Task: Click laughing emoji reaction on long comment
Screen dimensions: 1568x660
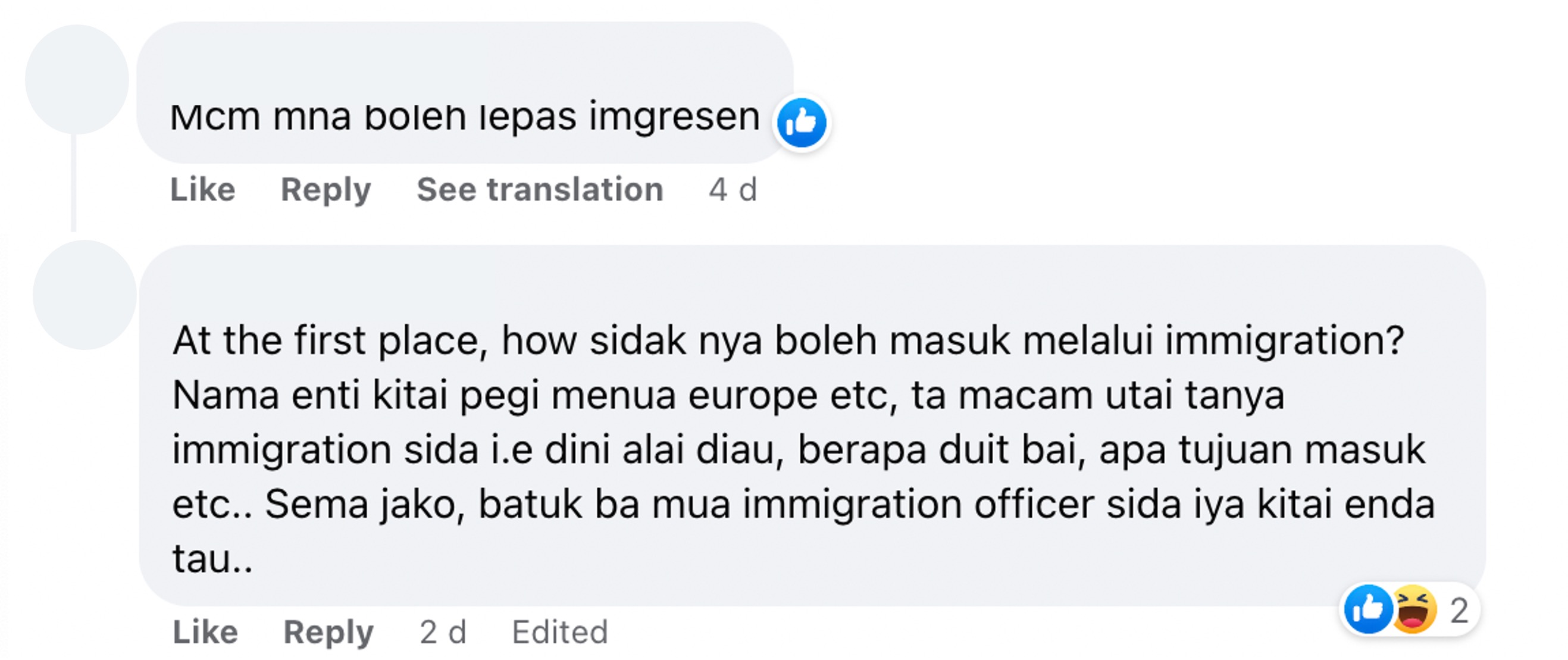Action: (1414, 609)
